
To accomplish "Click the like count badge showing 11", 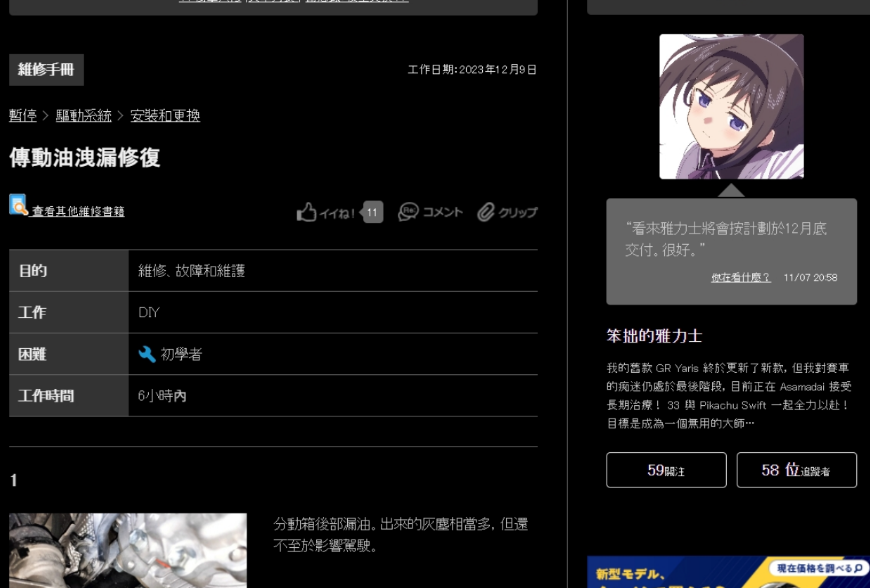I will pyautogui.click(x=372, y=212).
